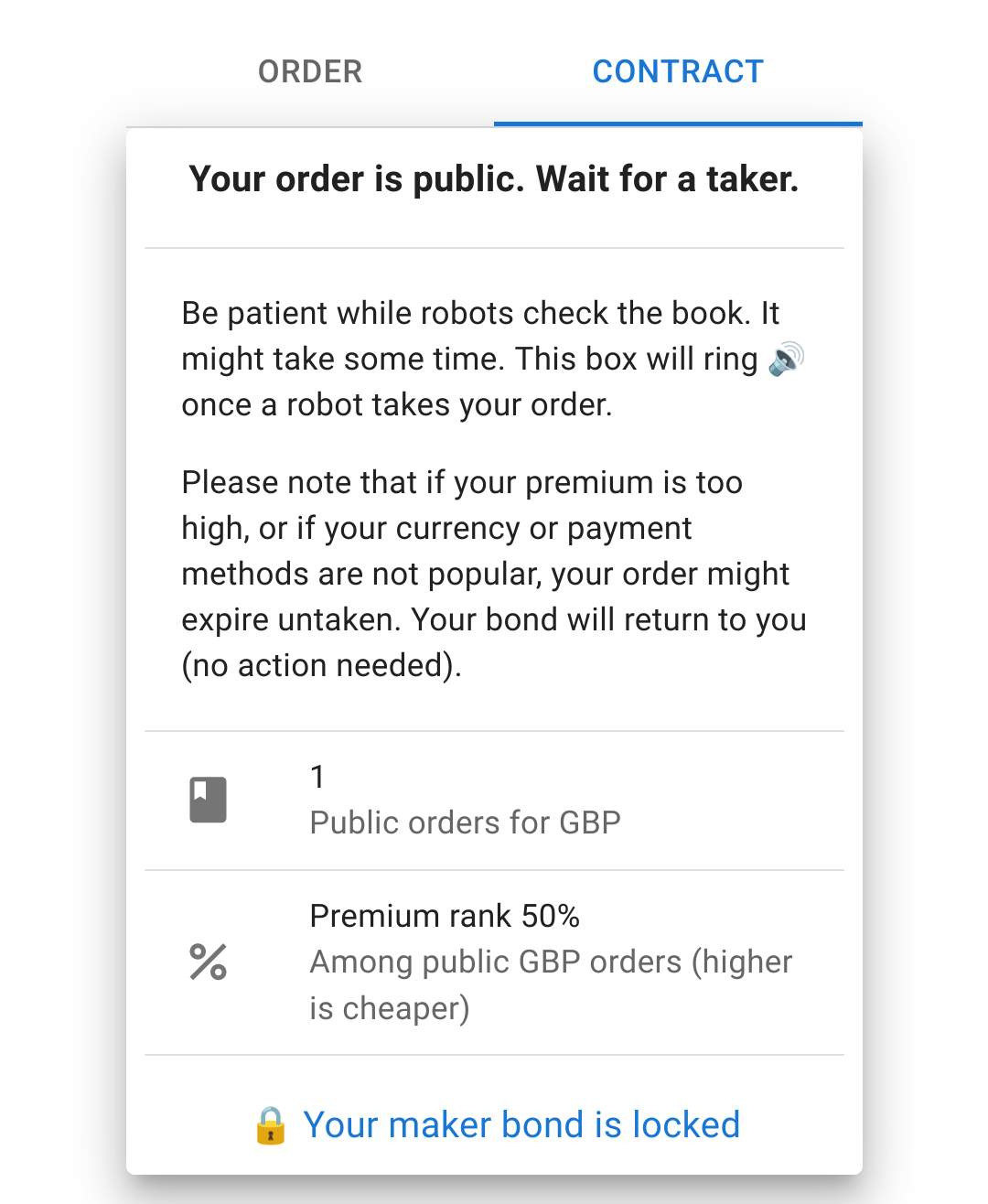Switch to the ORDER tab
The image size is (988, 1204).
tap(310, 71)
